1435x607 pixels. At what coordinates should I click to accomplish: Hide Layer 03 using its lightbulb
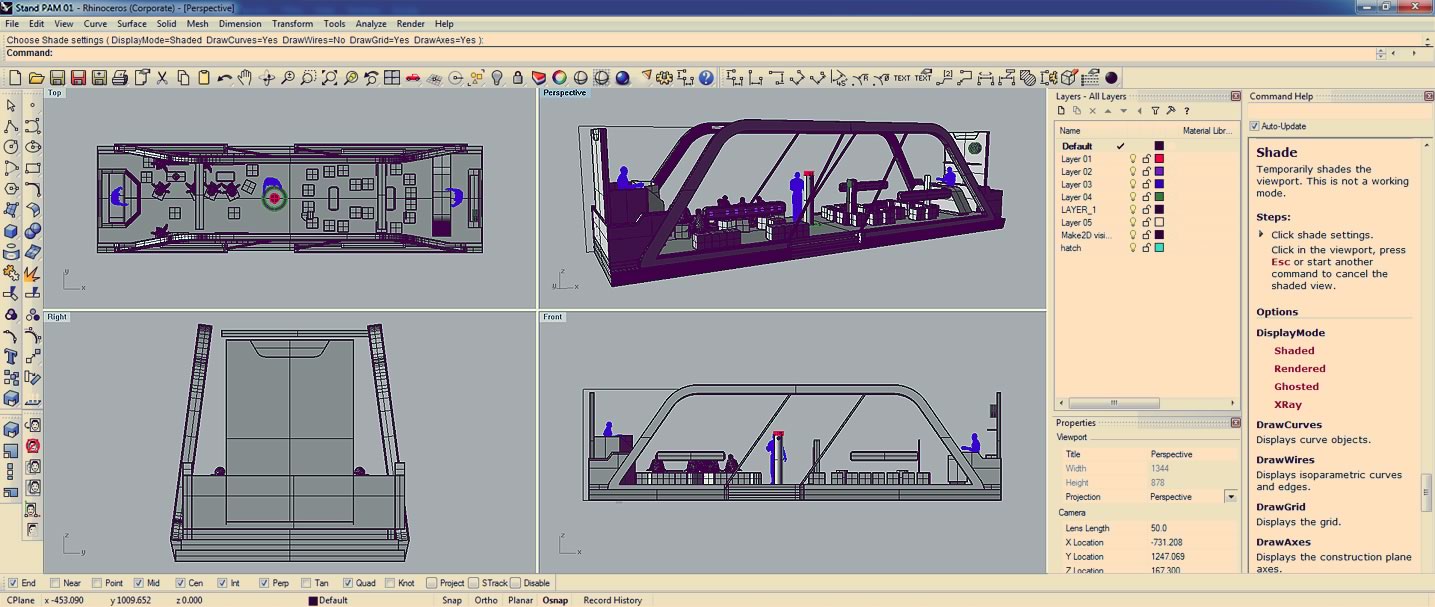pyautogui.click(x=1133, y=184)
